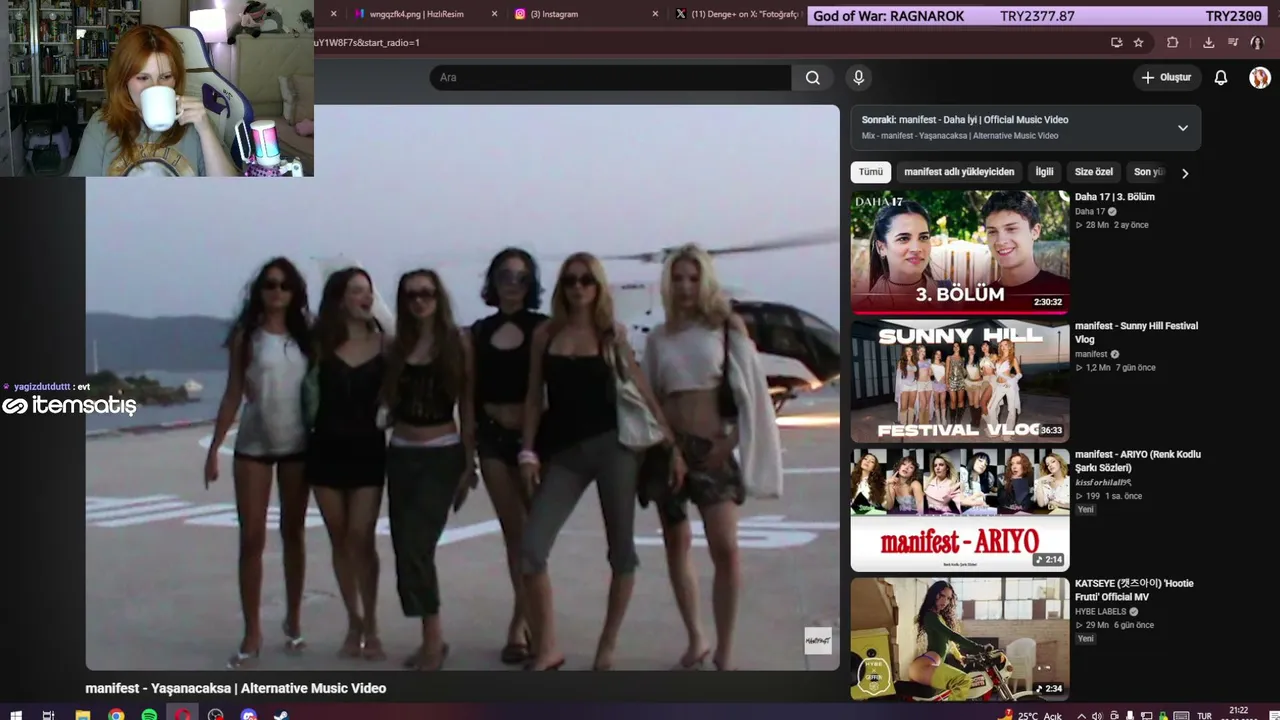The height and width of the screenshot is (720, 1280).
Task: Click the install/cast screen icon in address bar
Action: 1116,43
